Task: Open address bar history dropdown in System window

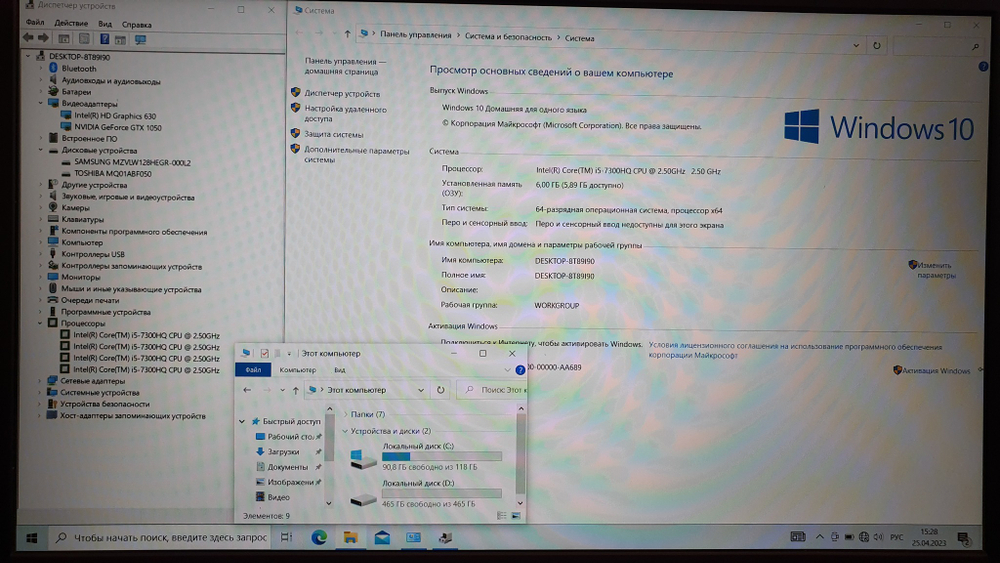Action: pos(856,46)
